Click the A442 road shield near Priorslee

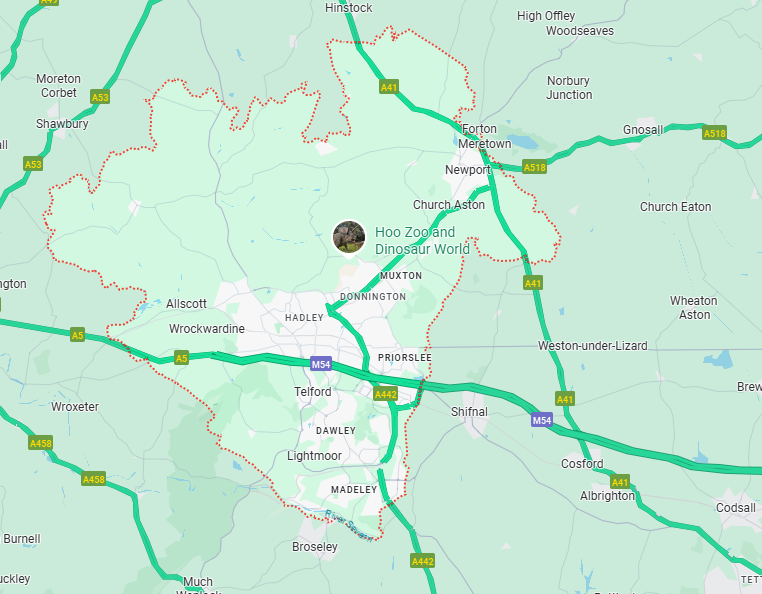point(385,394)
